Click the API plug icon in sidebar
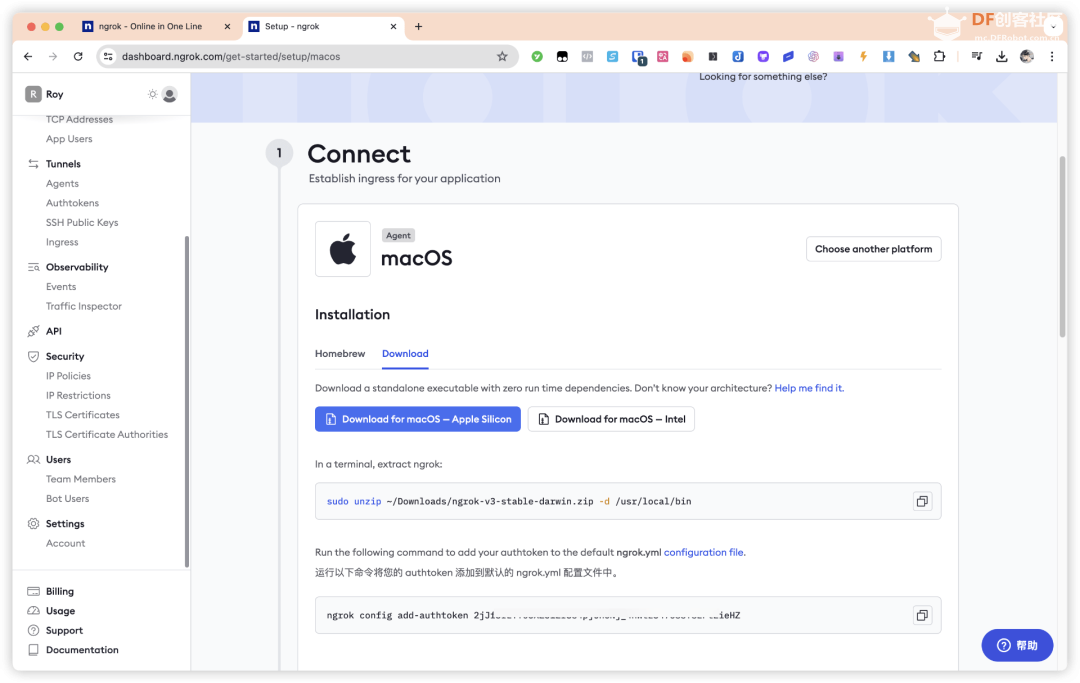The height and width of the screenshot is (683, 1080). pos(33,331)
